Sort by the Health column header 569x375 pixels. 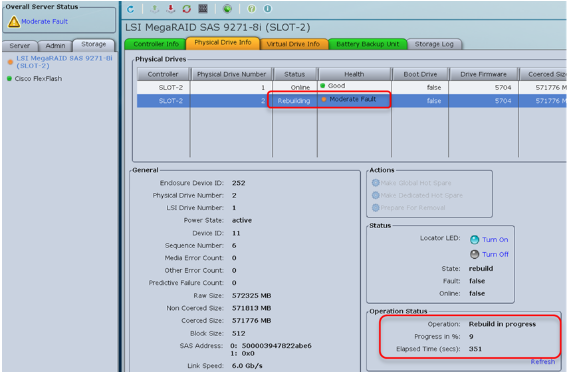click(354, 74)
